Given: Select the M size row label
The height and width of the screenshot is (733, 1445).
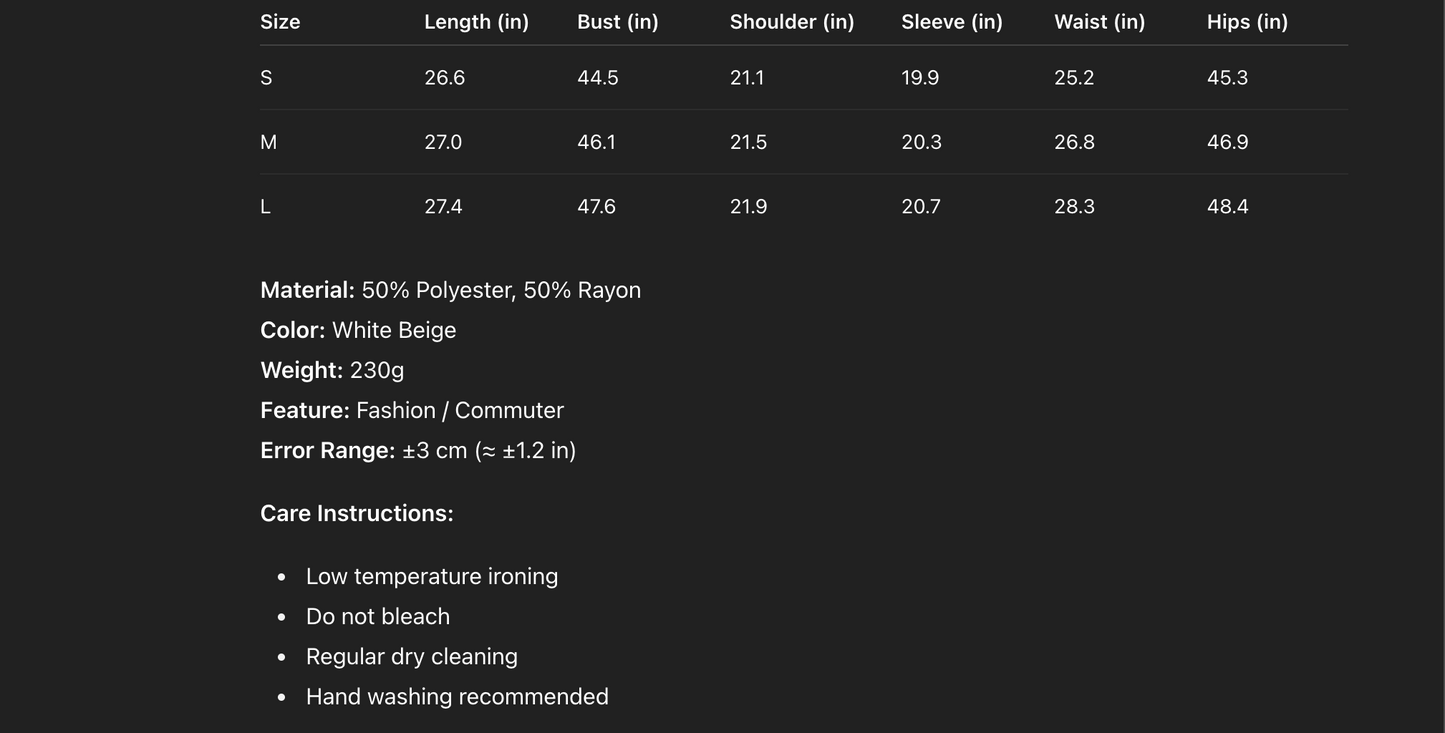Looking at the screenshot, I should click(x=268, y=142).
